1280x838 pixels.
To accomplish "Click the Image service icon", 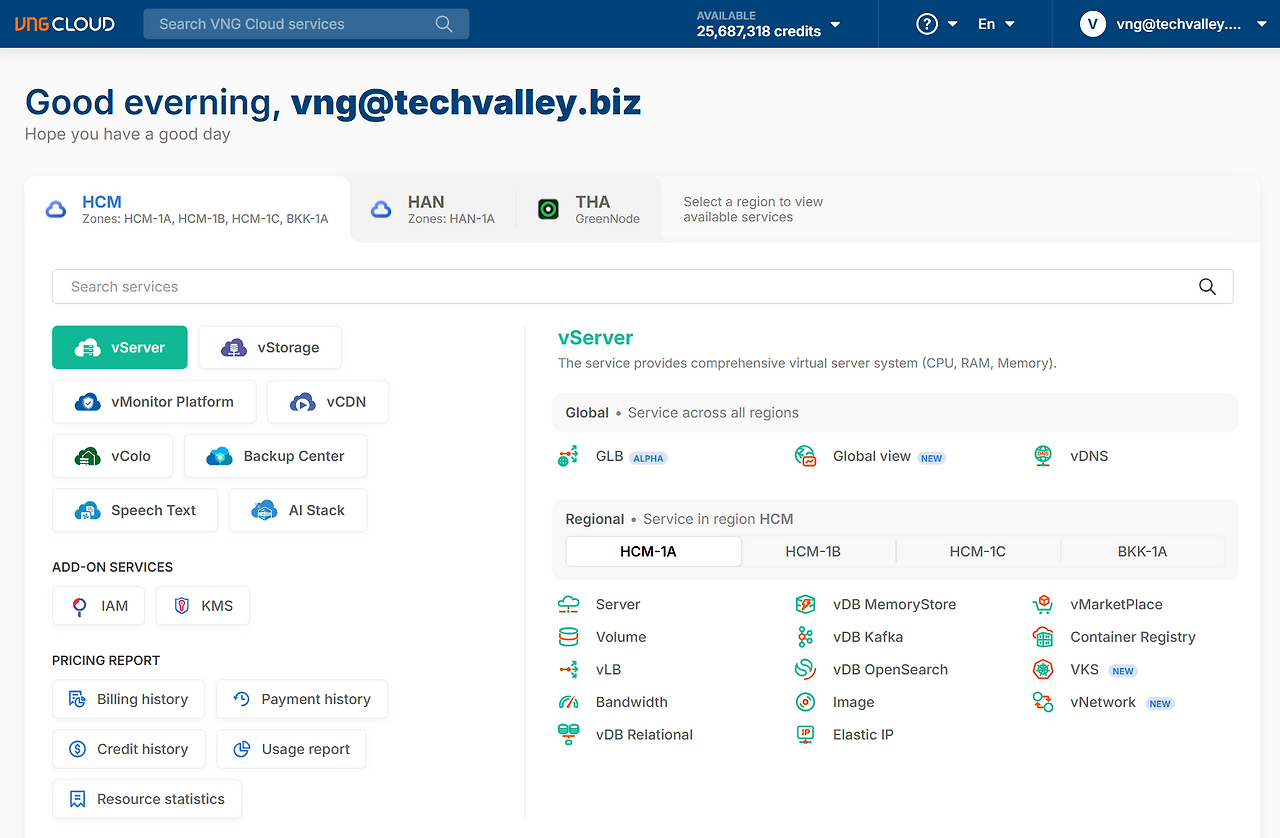I will [806, 702].
